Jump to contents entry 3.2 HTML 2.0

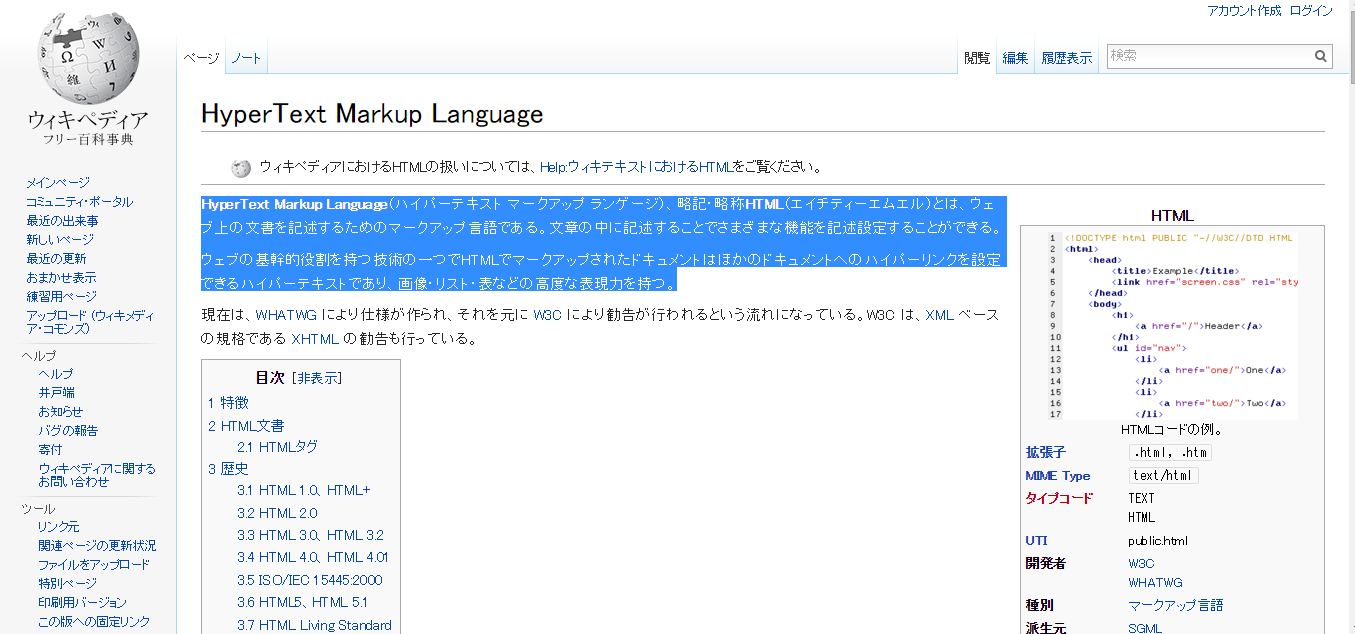(x=277, y=513)
